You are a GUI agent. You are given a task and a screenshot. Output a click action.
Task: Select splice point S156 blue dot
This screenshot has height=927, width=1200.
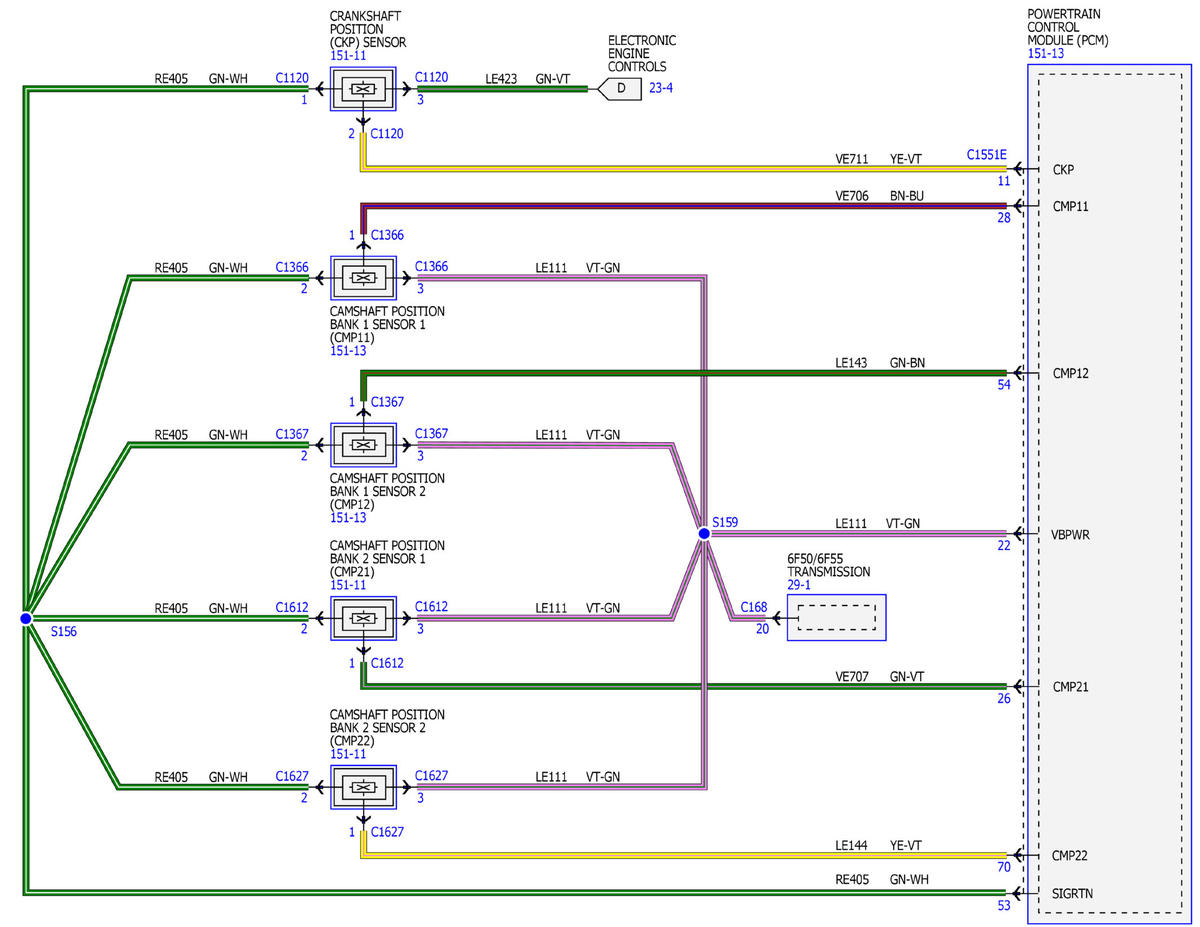26,618
